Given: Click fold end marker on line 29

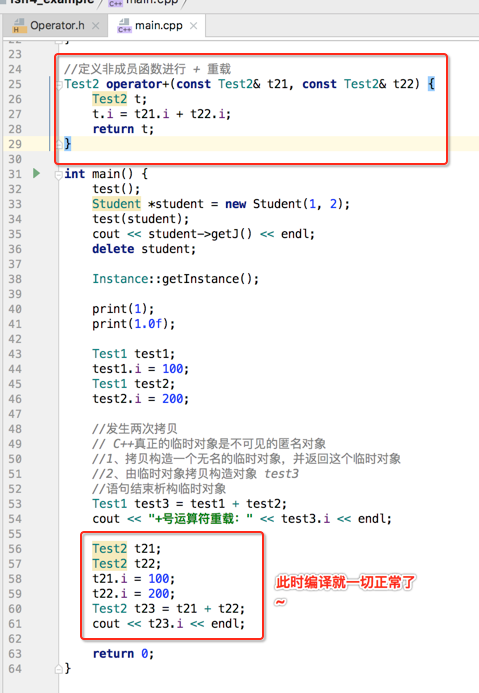Looking at the screenshot, I should 59,144.
